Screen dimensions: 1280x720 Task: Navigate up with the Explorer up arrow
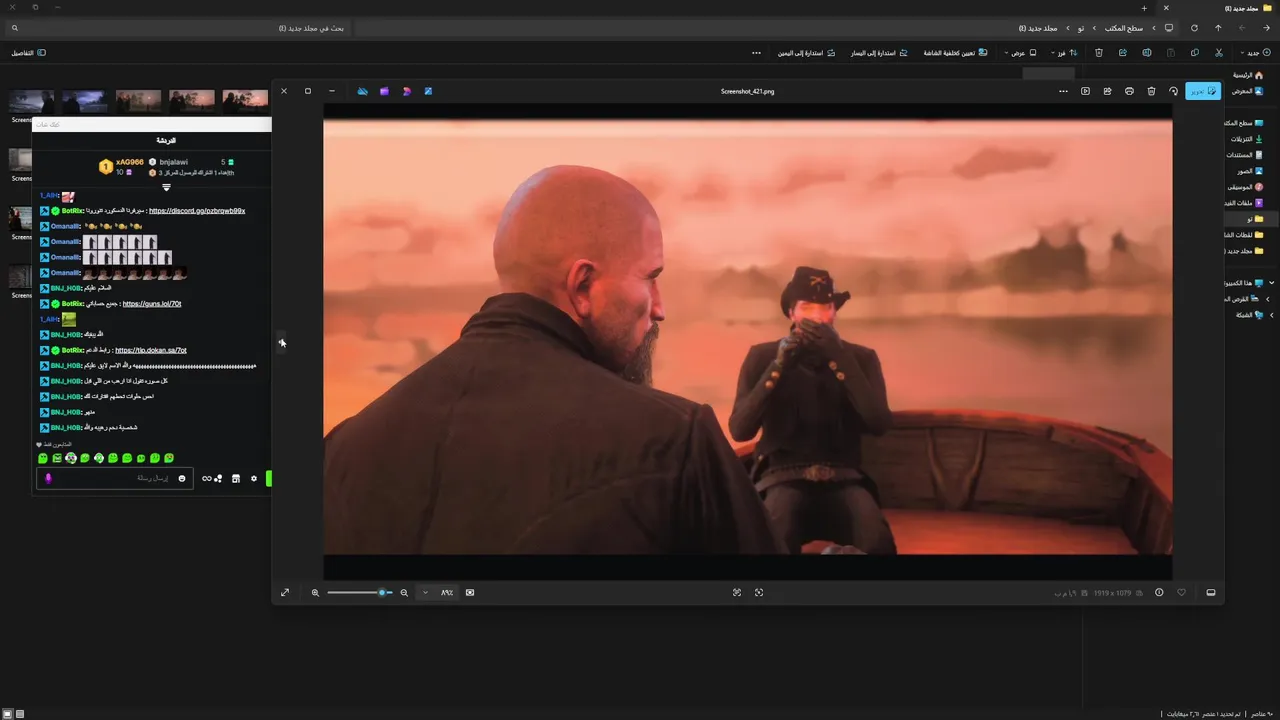coord(1218,28)
